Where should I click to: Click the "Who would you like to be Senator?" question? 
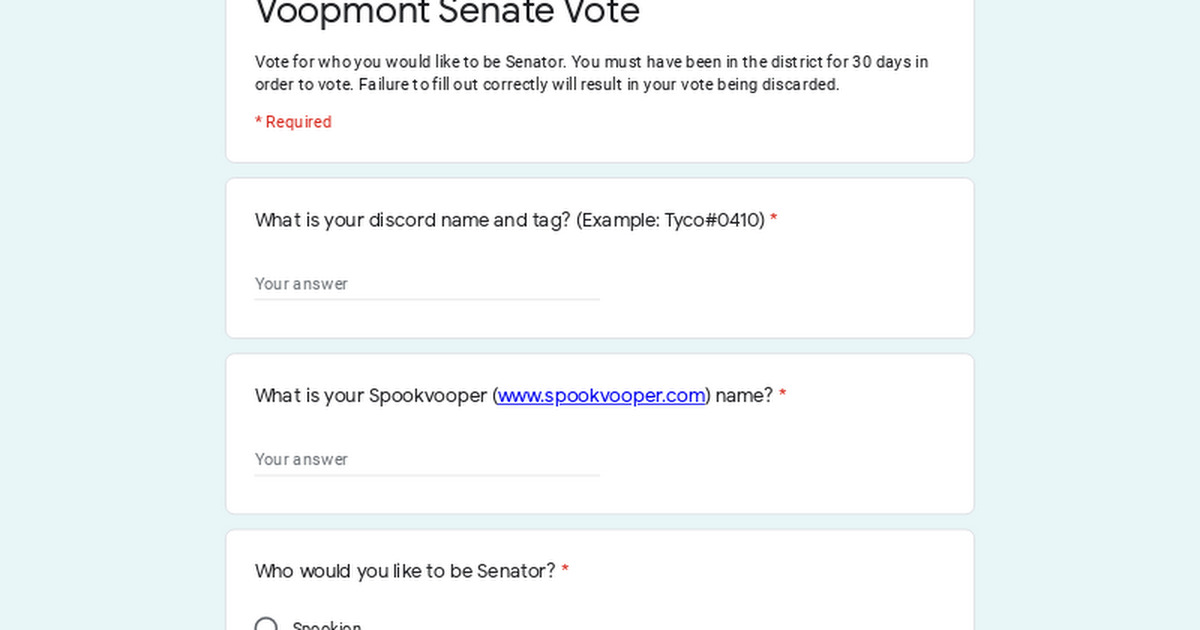click(x=404, y=571)
